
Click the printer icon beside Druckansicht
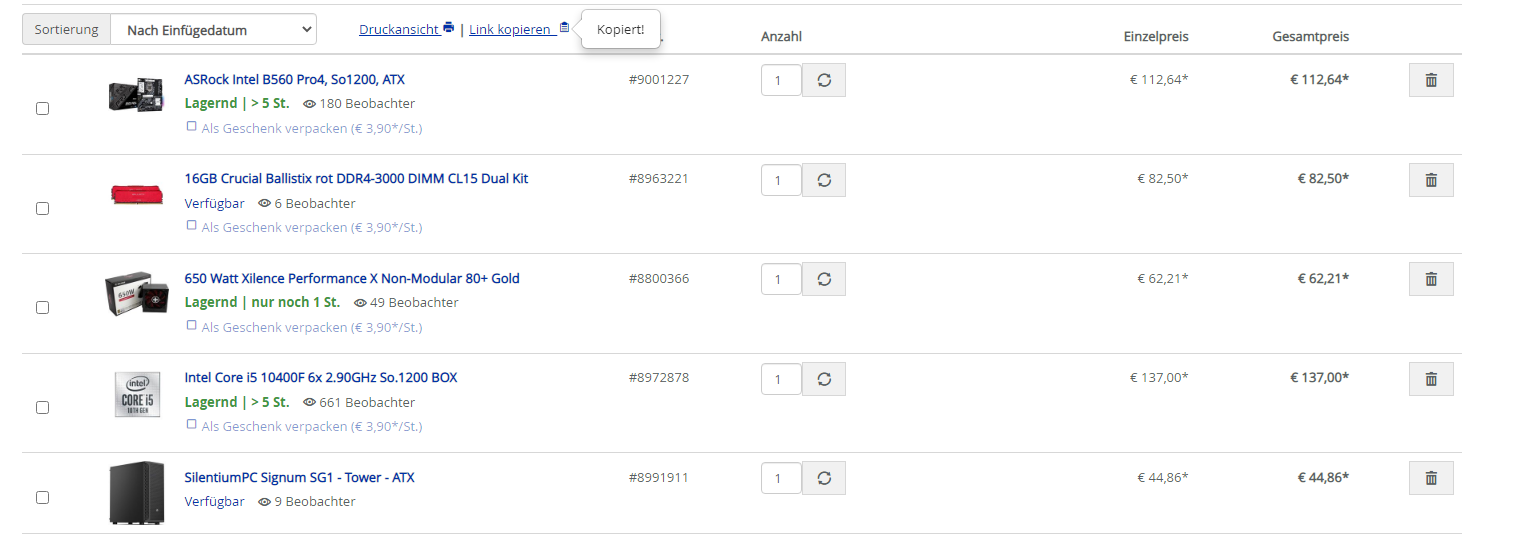click(x=449, y=28)
